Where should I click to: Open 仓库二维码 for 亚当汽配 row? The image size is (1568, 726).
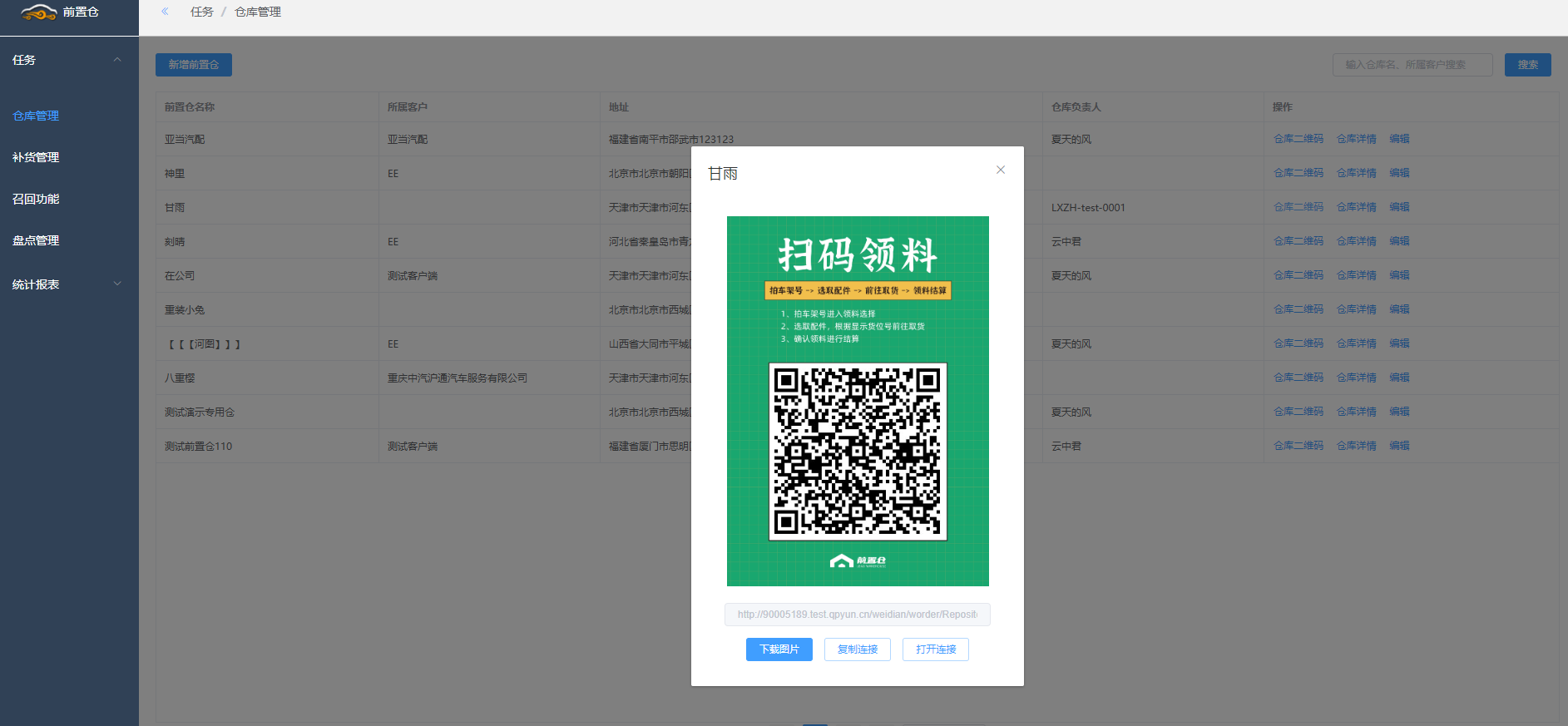click(1298, 139)
